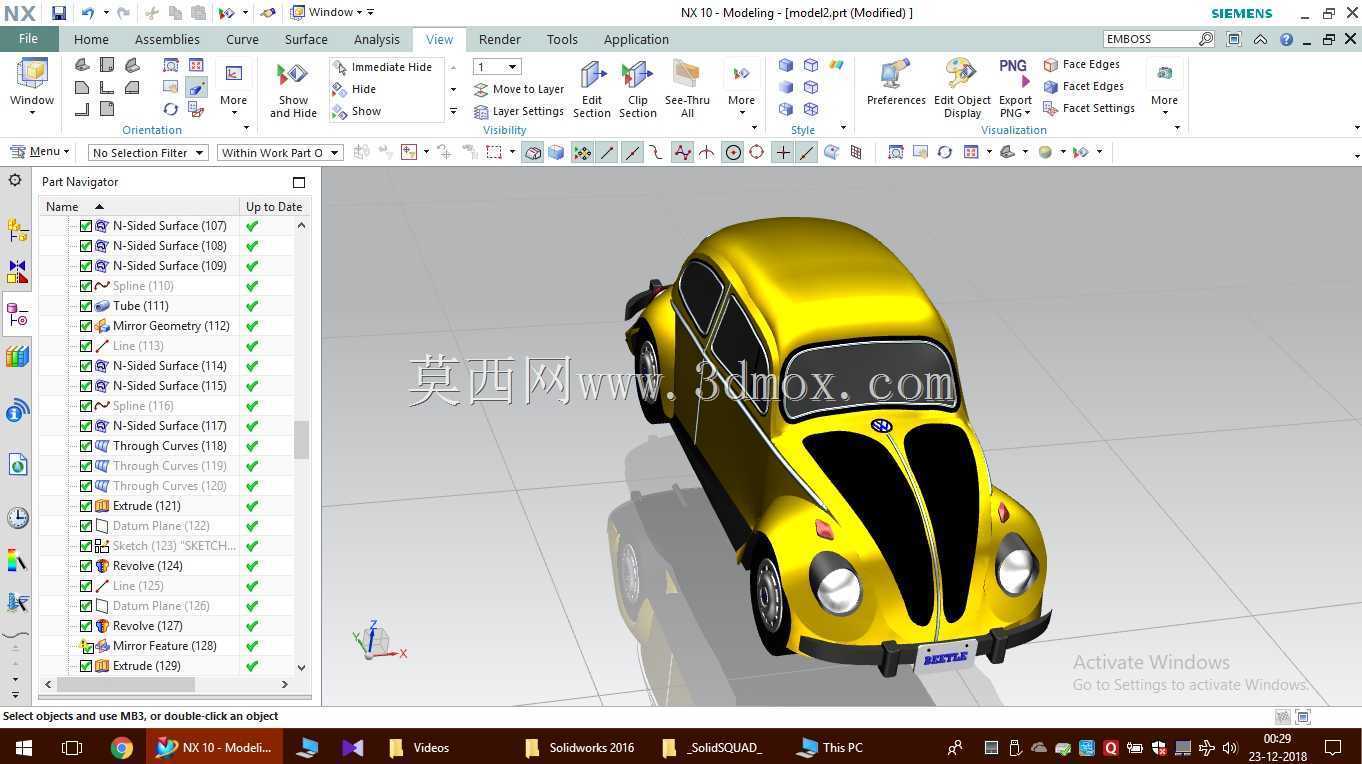1362x764 pixels.
Task: Expand More in Visualization group
Action: click(1164, 86)
